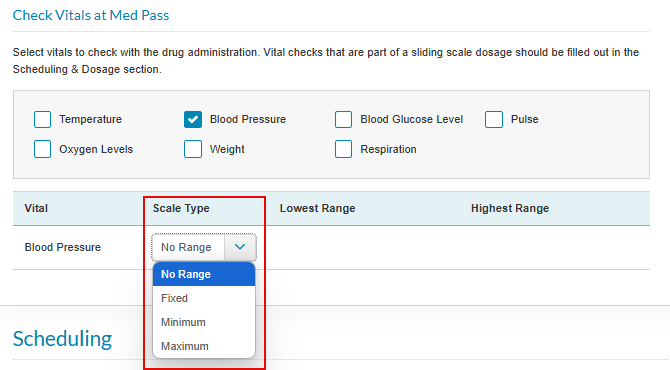Select the Respiration checkbox
Image resolution: width=670 pixels, height=370 pixels.
point(343,149)
